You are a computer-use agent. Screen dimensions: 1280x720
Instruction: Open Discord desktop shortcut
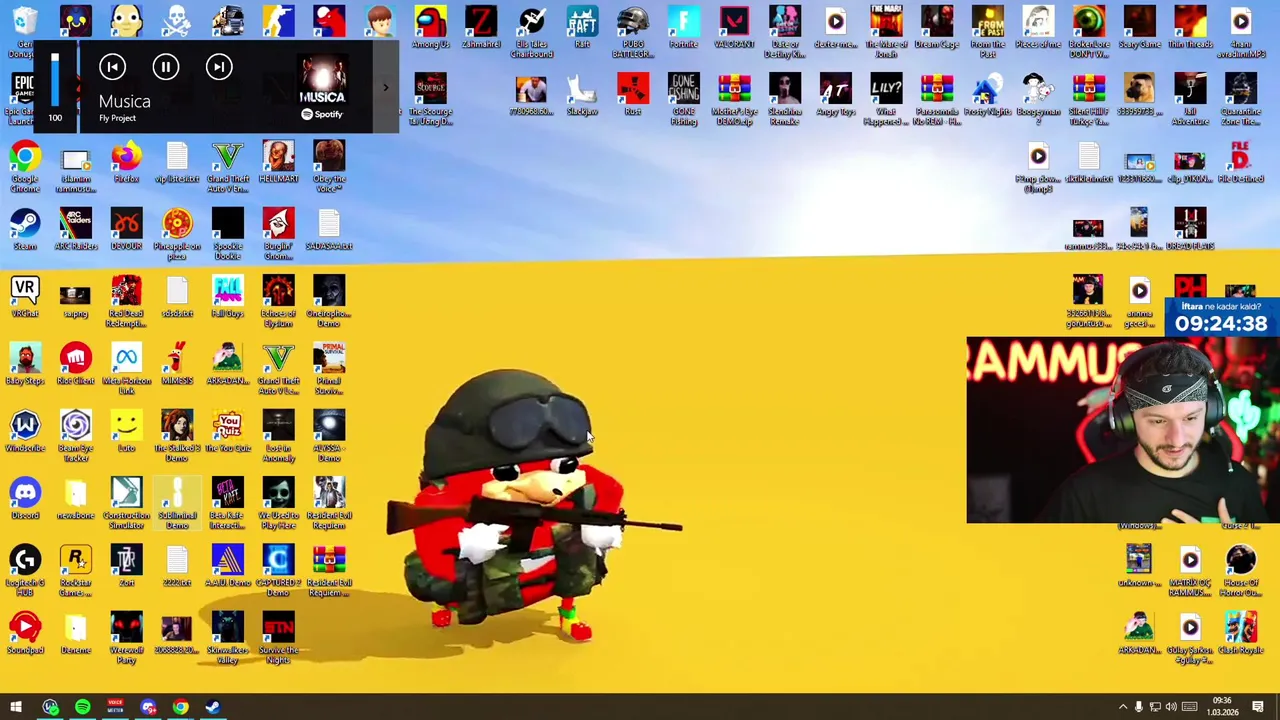click(25, 498)
